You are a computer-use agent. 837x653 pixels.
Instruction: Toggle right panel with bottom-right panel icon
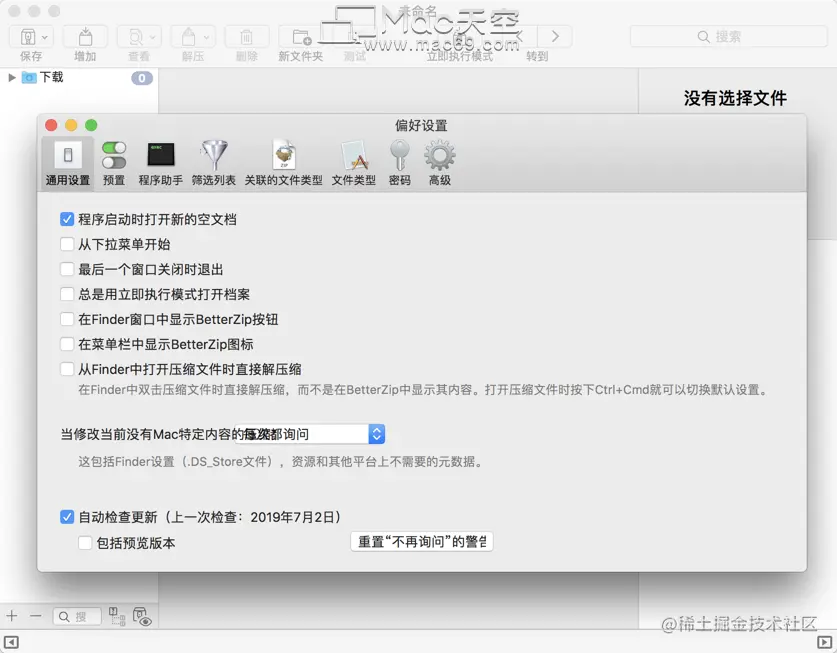(x=825, y=642)
